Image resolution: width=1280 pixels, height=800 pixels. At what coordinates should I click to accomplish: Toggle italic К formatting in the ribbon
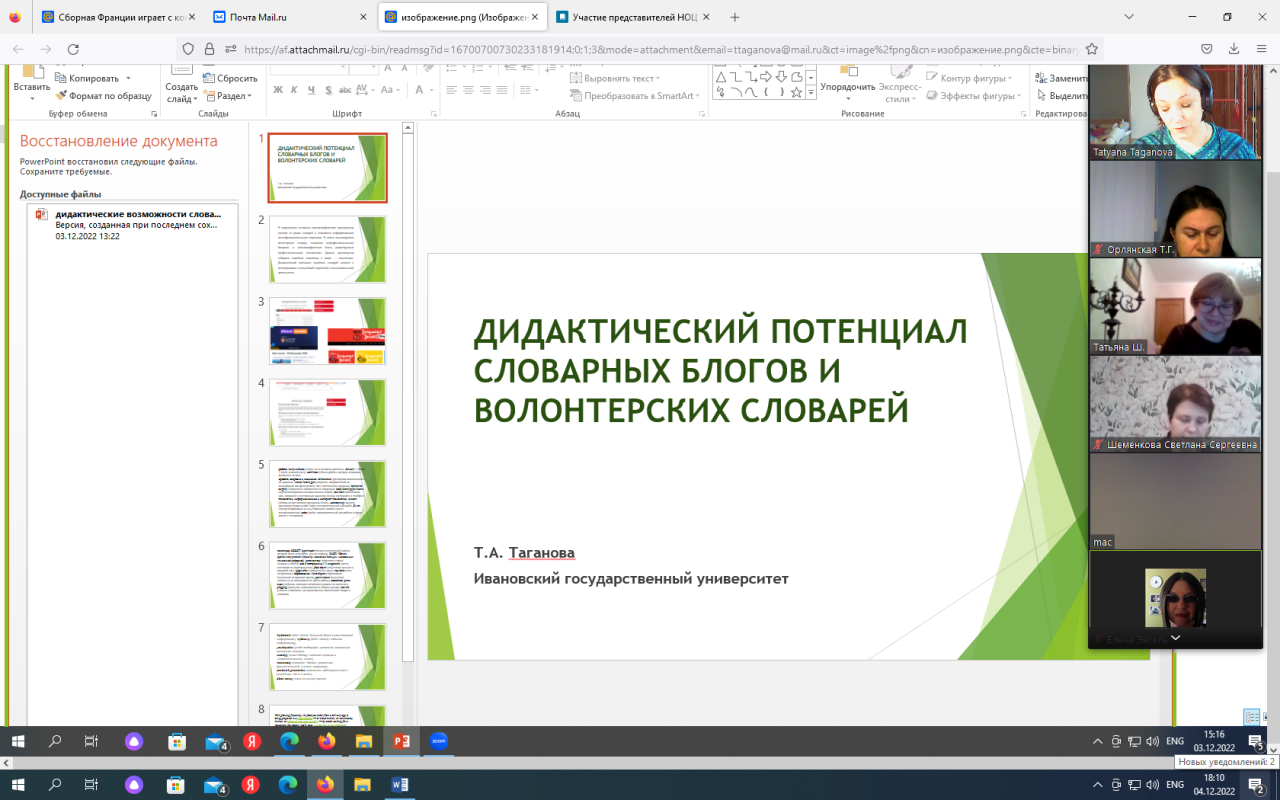[x=295, y=90]
